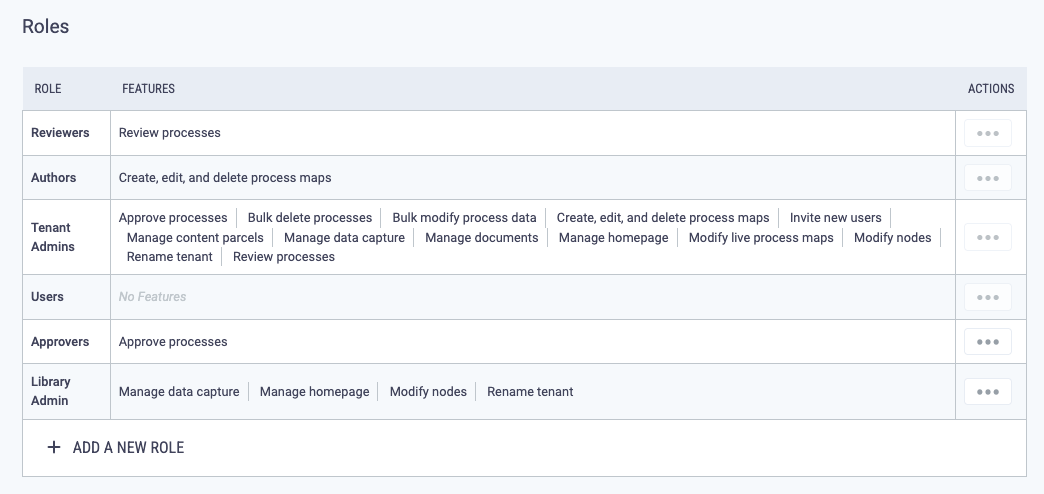This screenshot has height=494, width=1044.
Task: Click the plus icon to add role
Action: (x=54, y=447)
